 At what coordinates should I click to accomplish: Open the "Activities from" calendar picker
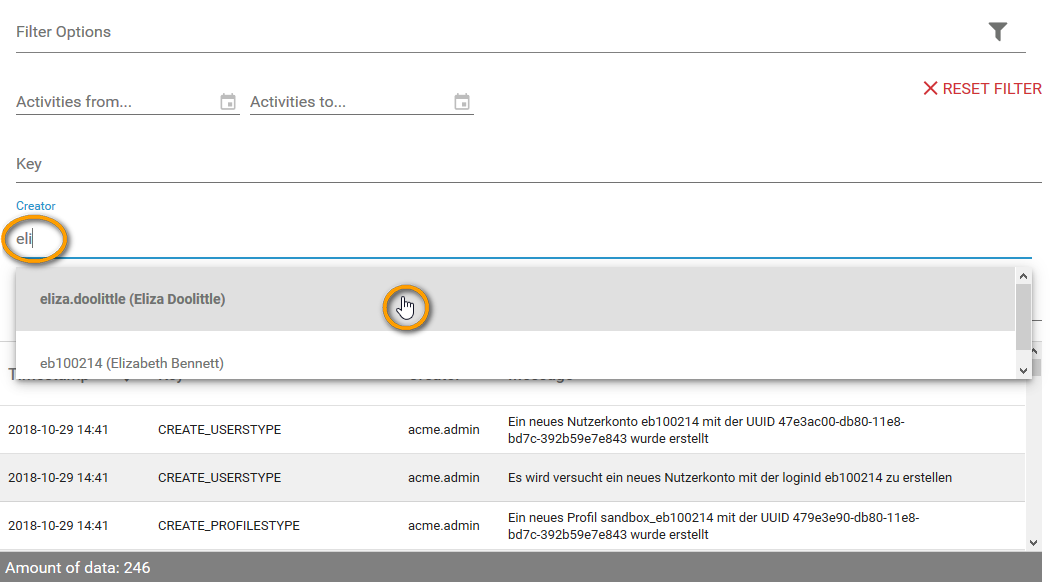228,101
